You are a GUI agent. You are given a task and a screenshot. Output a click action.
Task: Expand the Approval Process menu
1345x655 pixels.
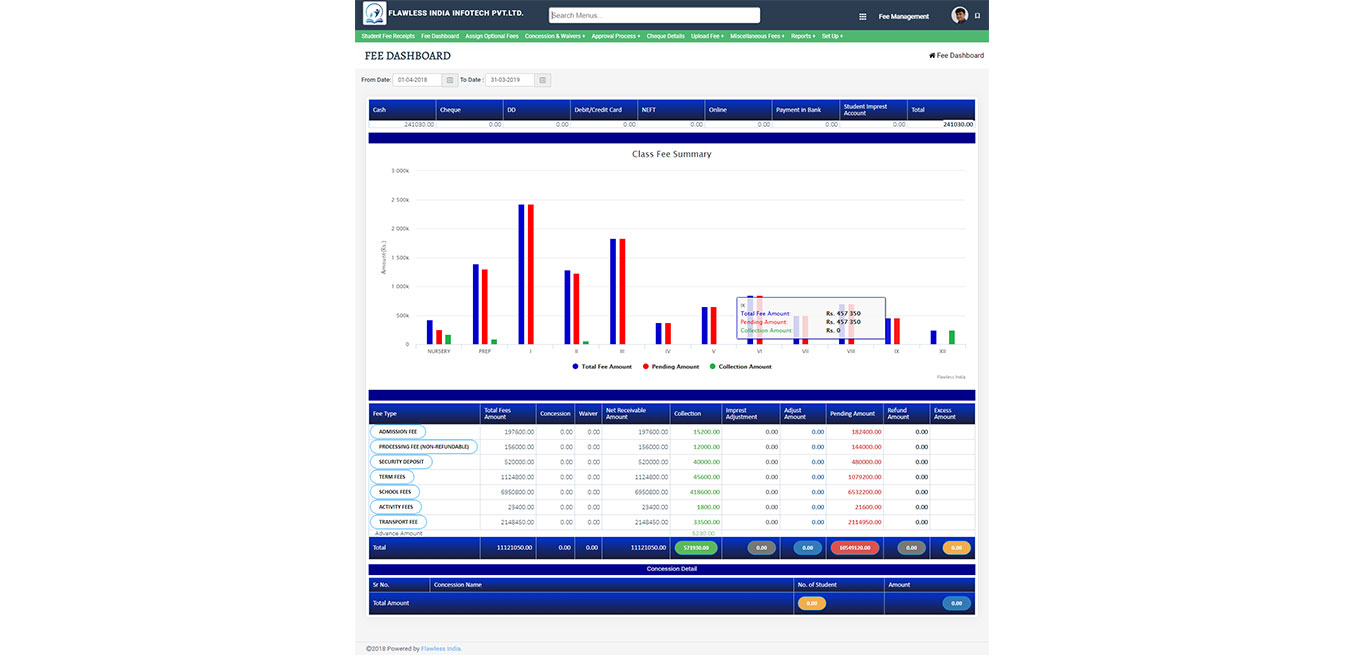click(616, 36)
